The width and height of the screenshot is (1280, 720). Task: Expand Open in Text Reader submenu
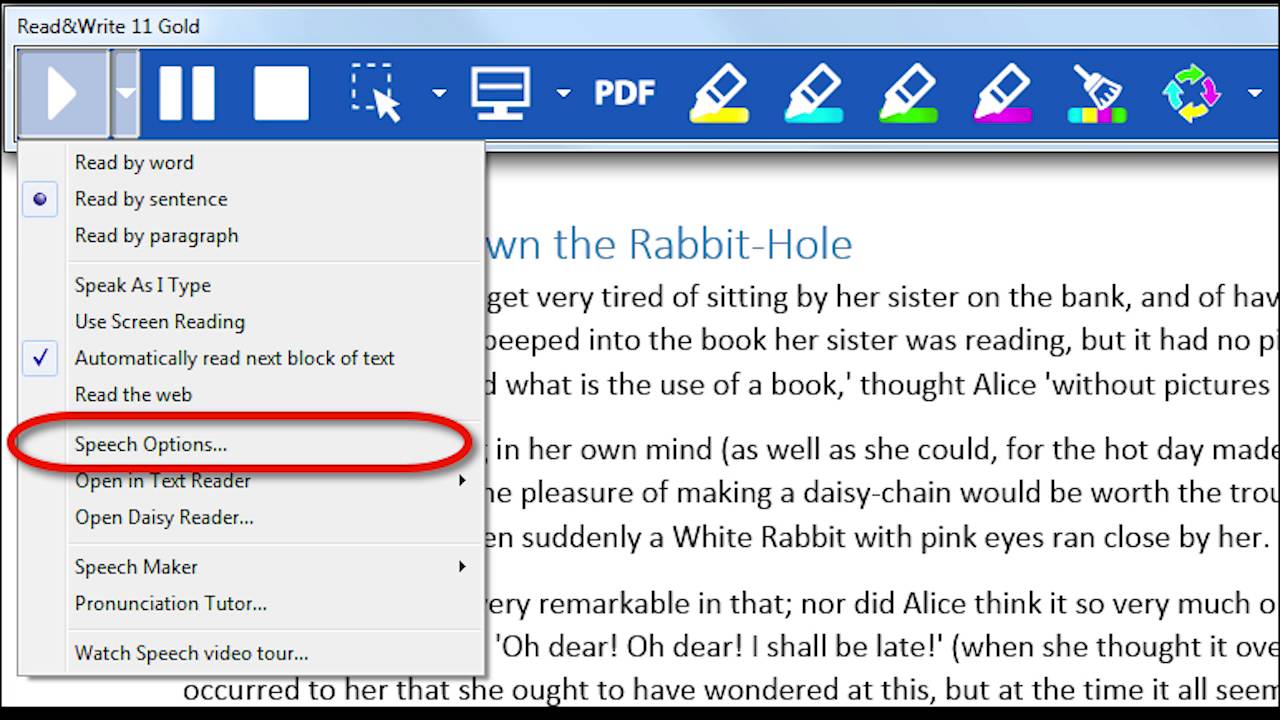(x=251, y=481)
